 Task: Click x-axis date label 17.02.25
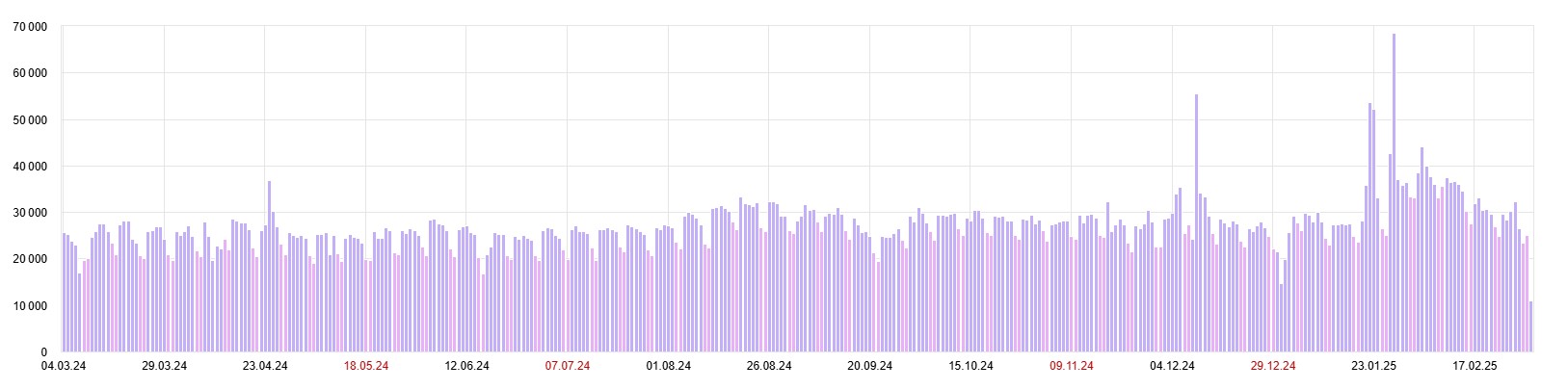1475,366
